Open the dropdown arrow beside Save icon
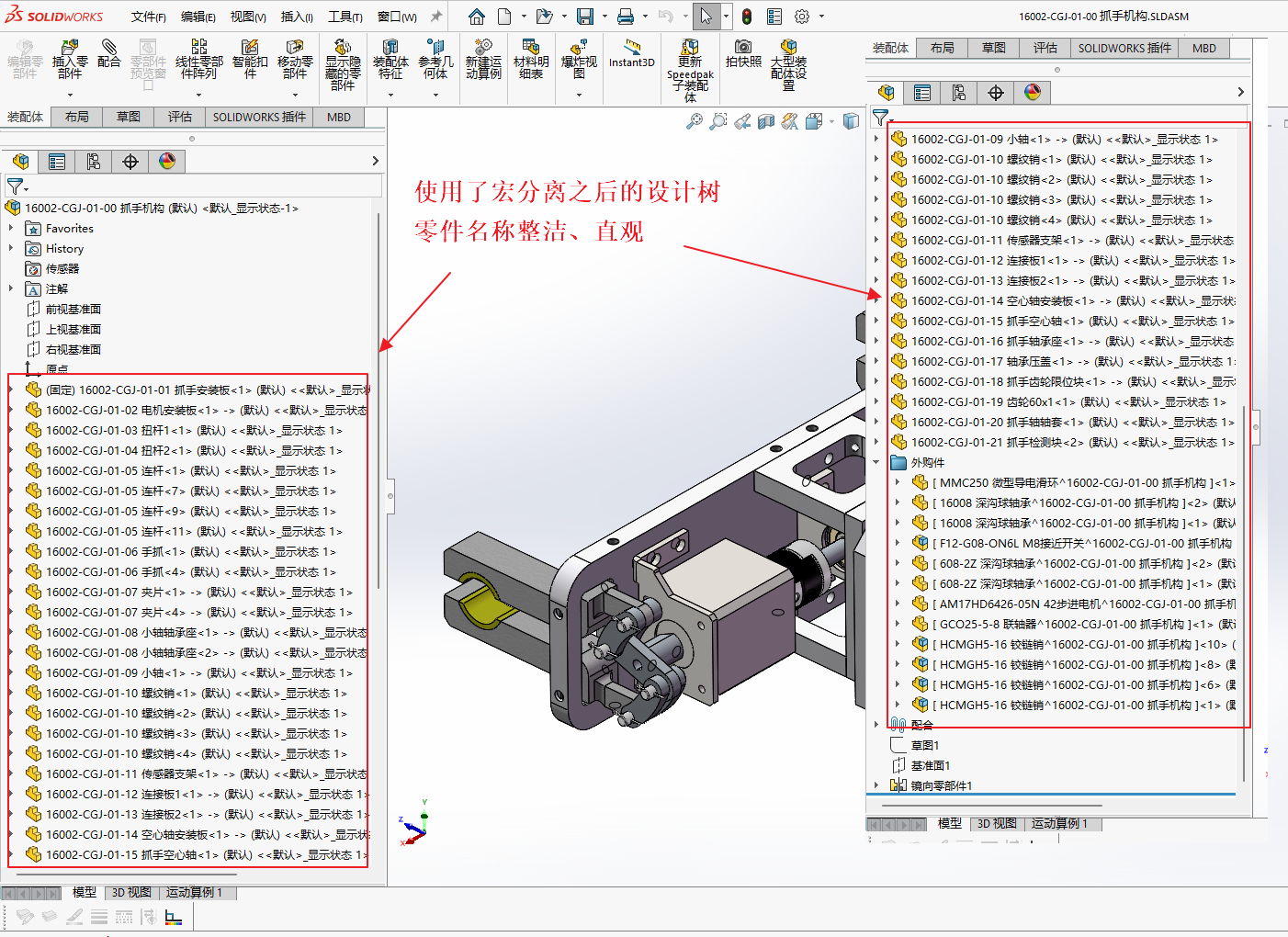This screenshot has width=1288, height=937. [x=603, y=17]
